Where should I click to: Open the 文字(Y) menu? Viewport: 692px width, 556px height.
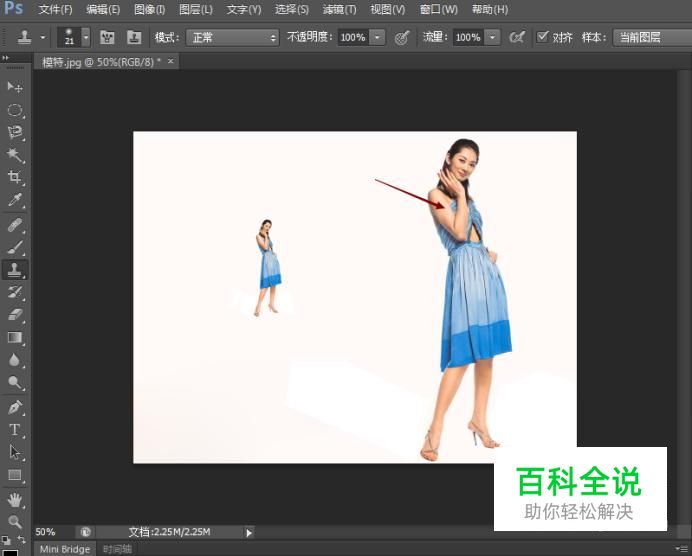(x=244, y=9)
